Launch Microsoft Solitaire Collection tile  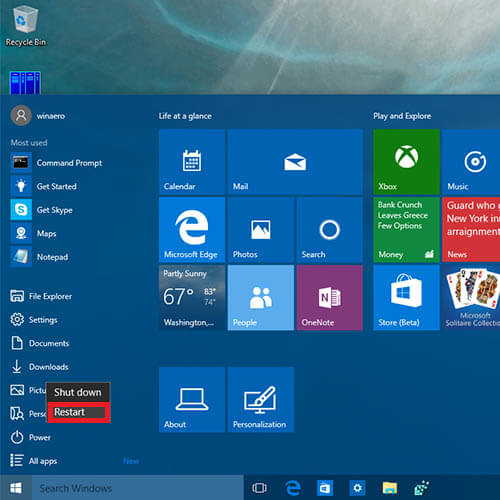471,298
